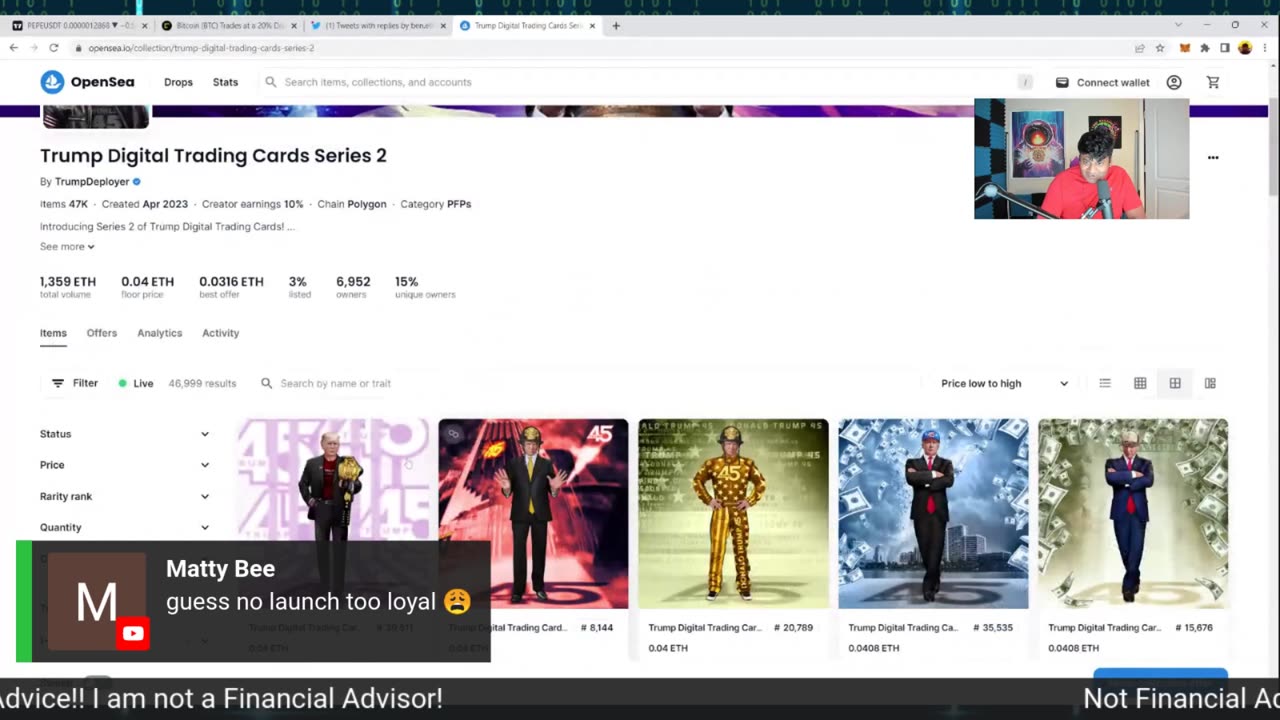The image size is (1280, 720).
Task: Open the collection three-dot more menu
Action: (1213, 157)
